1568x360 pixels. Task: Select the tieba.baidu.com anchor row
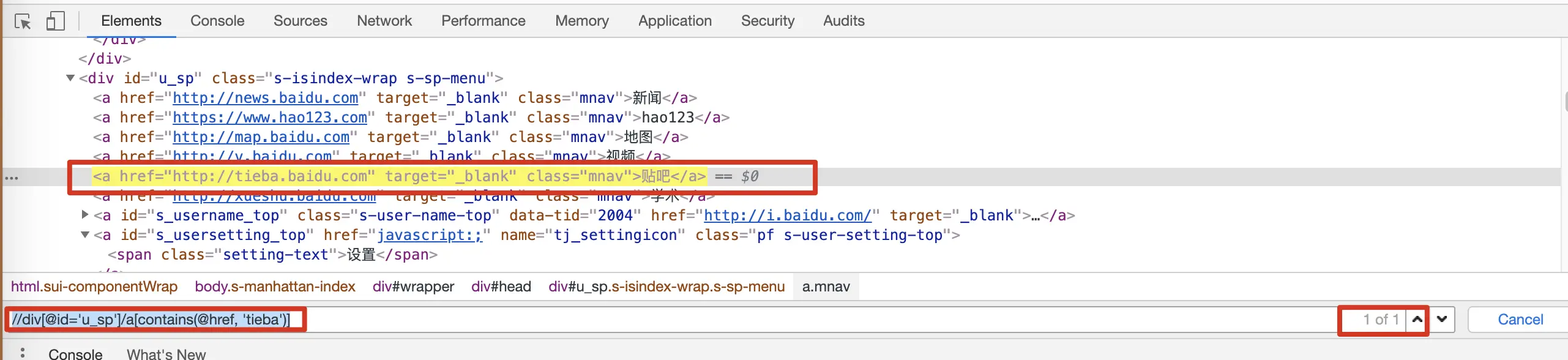tap(399, 176)
